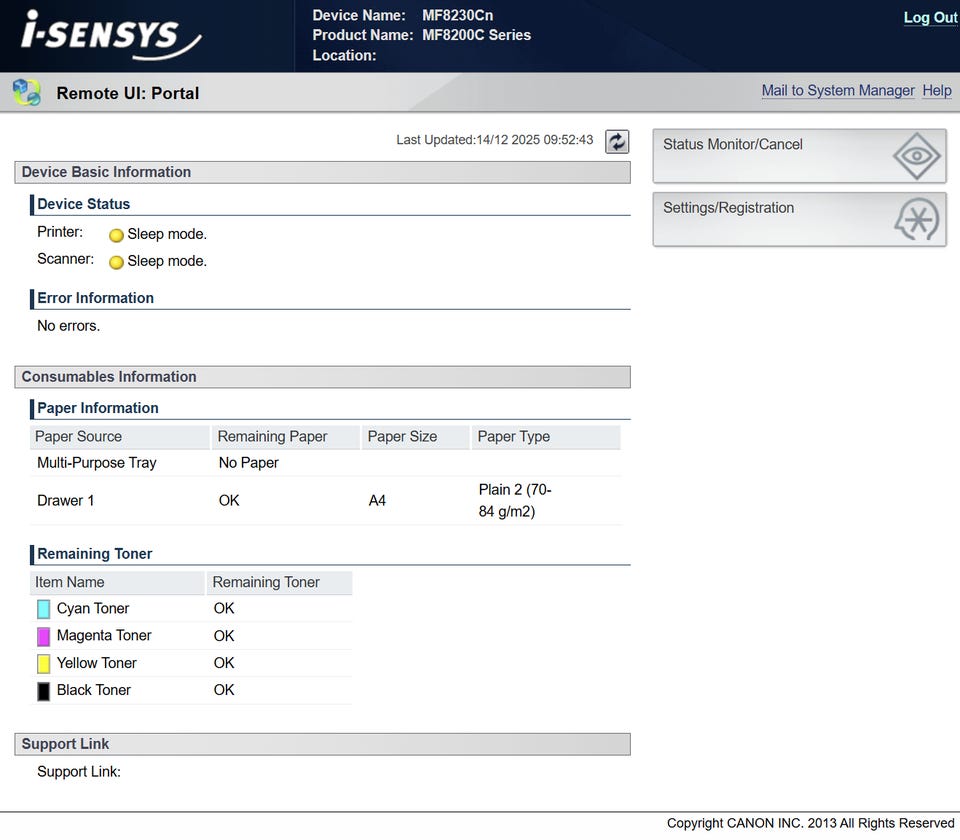Click the No Paper status text
The width and height of the screenshot is (960, 840).
249,463
